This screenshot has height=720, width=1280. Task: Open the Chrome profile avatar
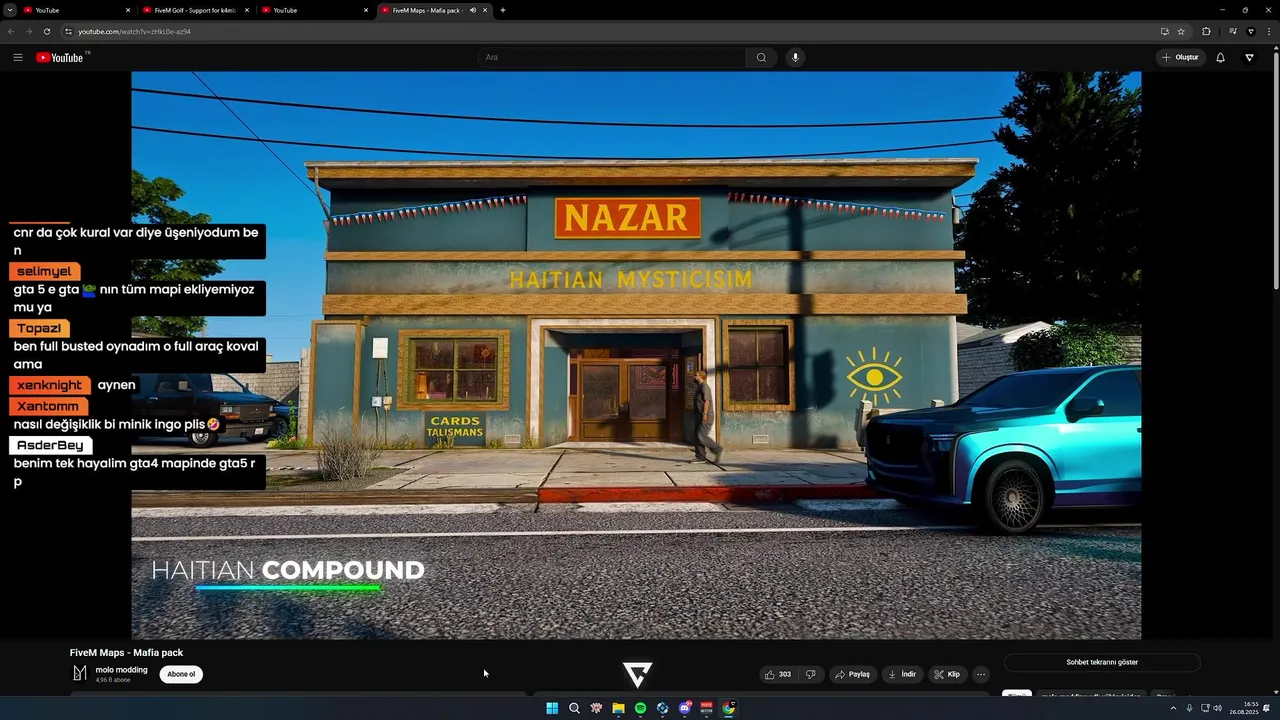click(1251, 31)
